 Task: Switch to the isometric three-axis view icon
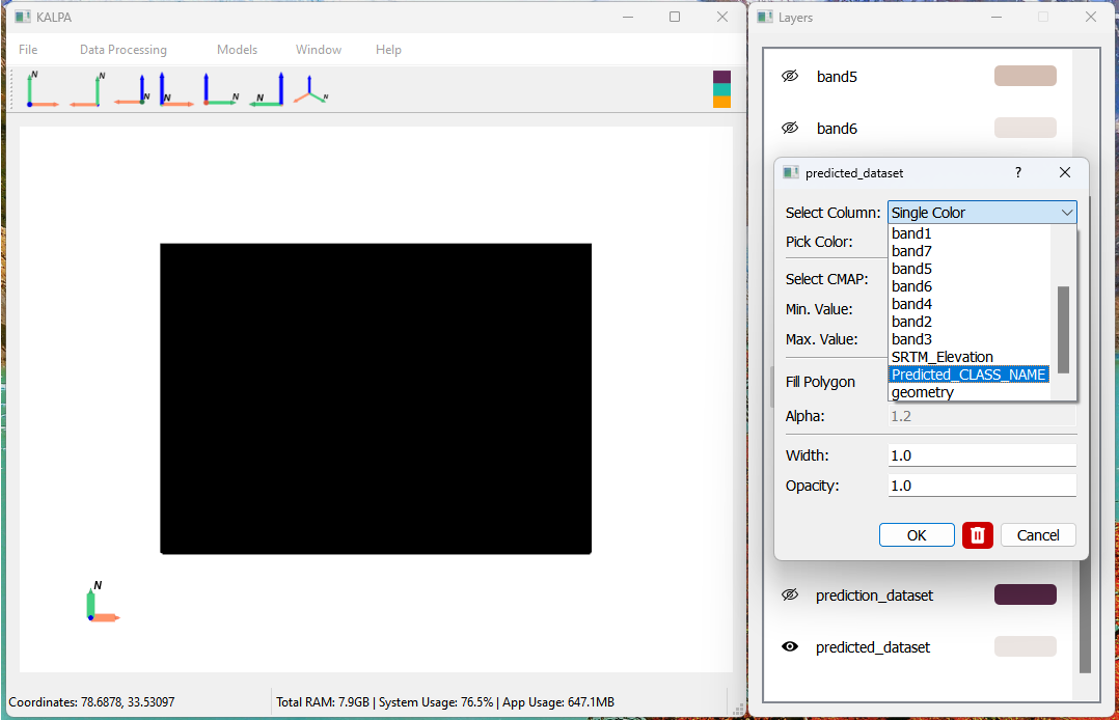click(x=311, y=90)
